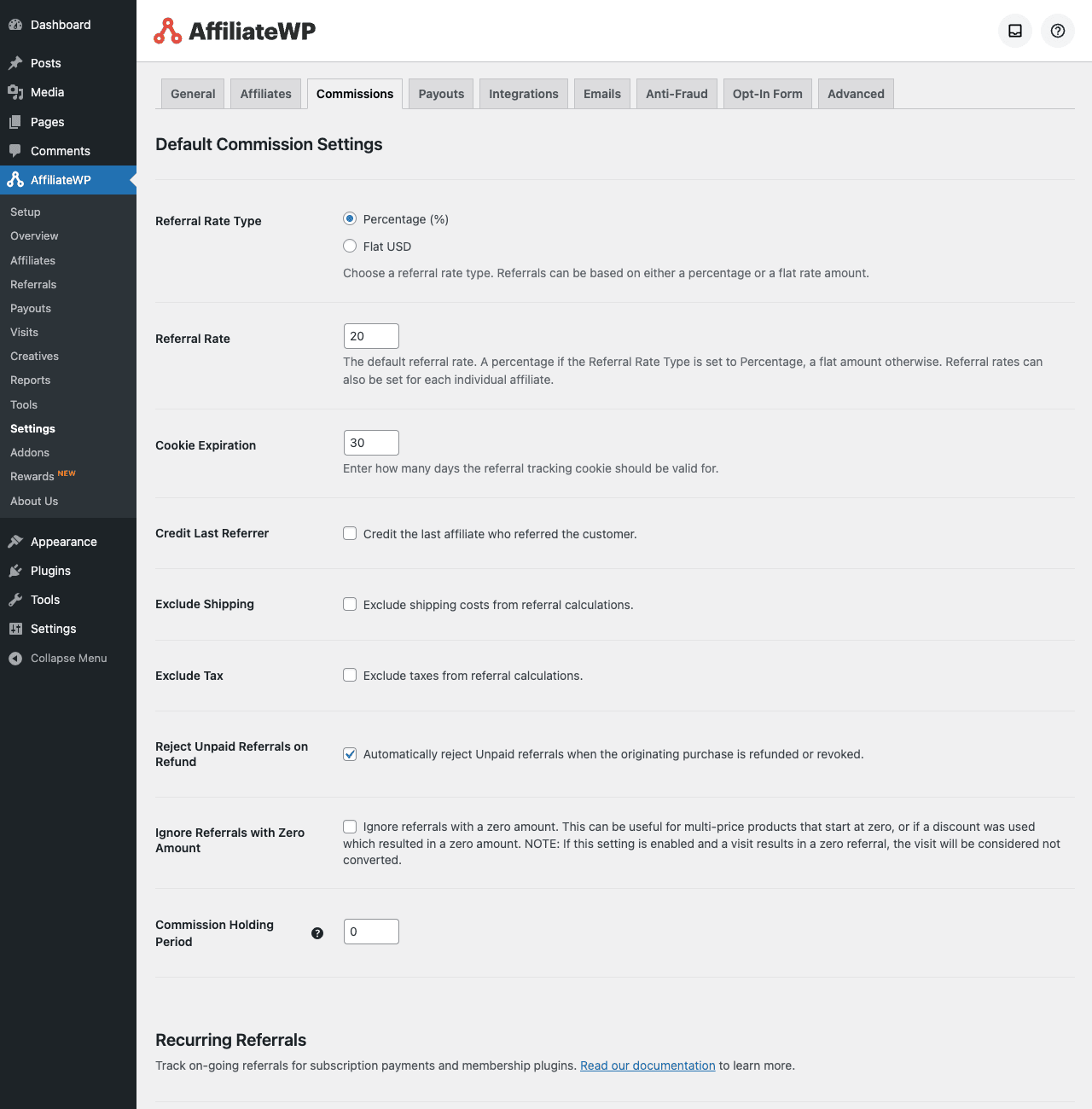The height and width of the screenshot is (1109, 1092).
Task: Select the Commissions tab
Action: pos(355,94)
